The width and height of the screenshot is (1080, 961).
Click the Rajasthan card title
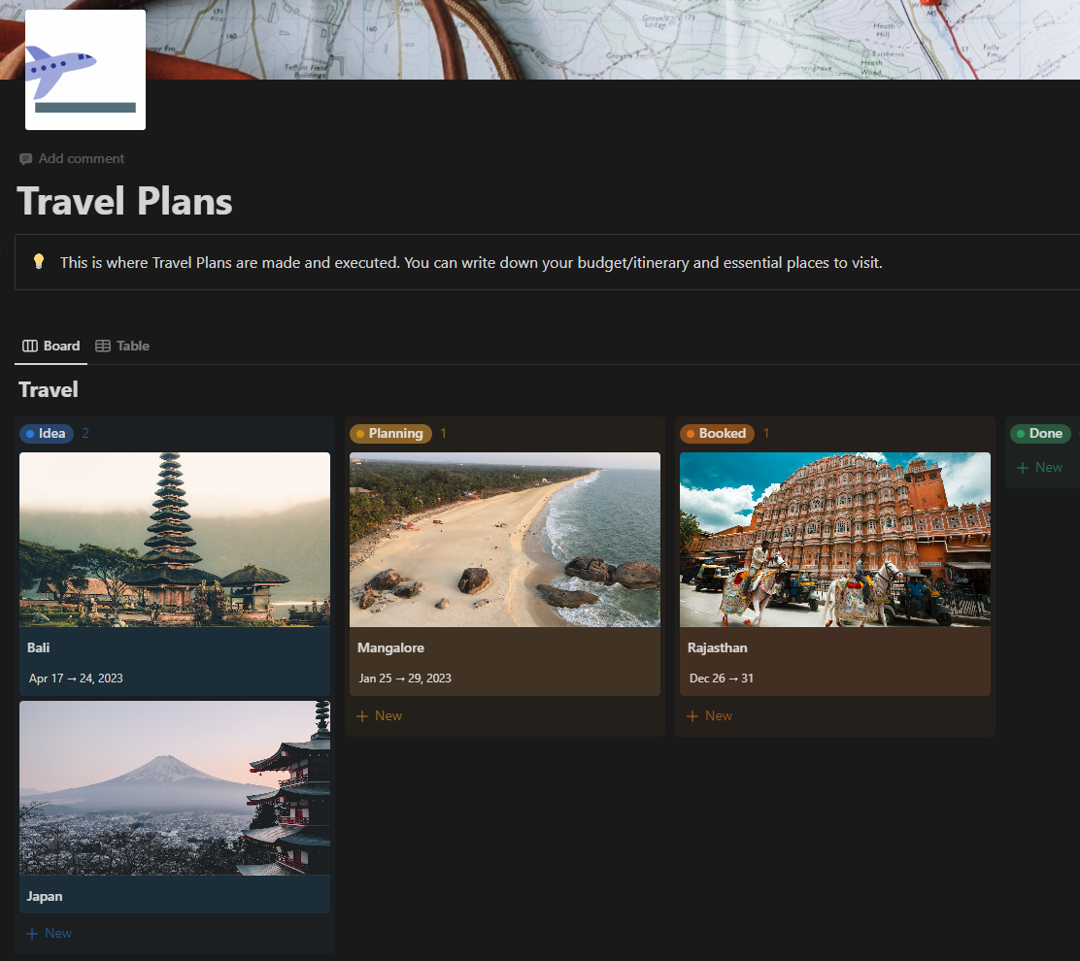point(717,648)
